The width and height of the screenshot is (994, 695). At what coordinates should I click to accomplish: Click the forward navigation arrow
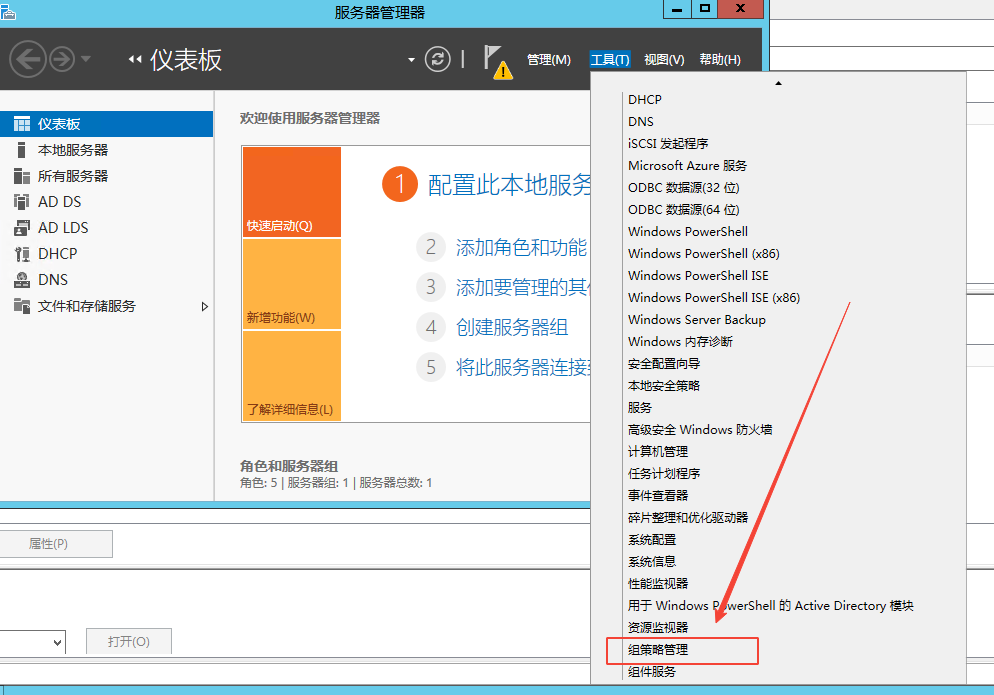pos(62,60)
